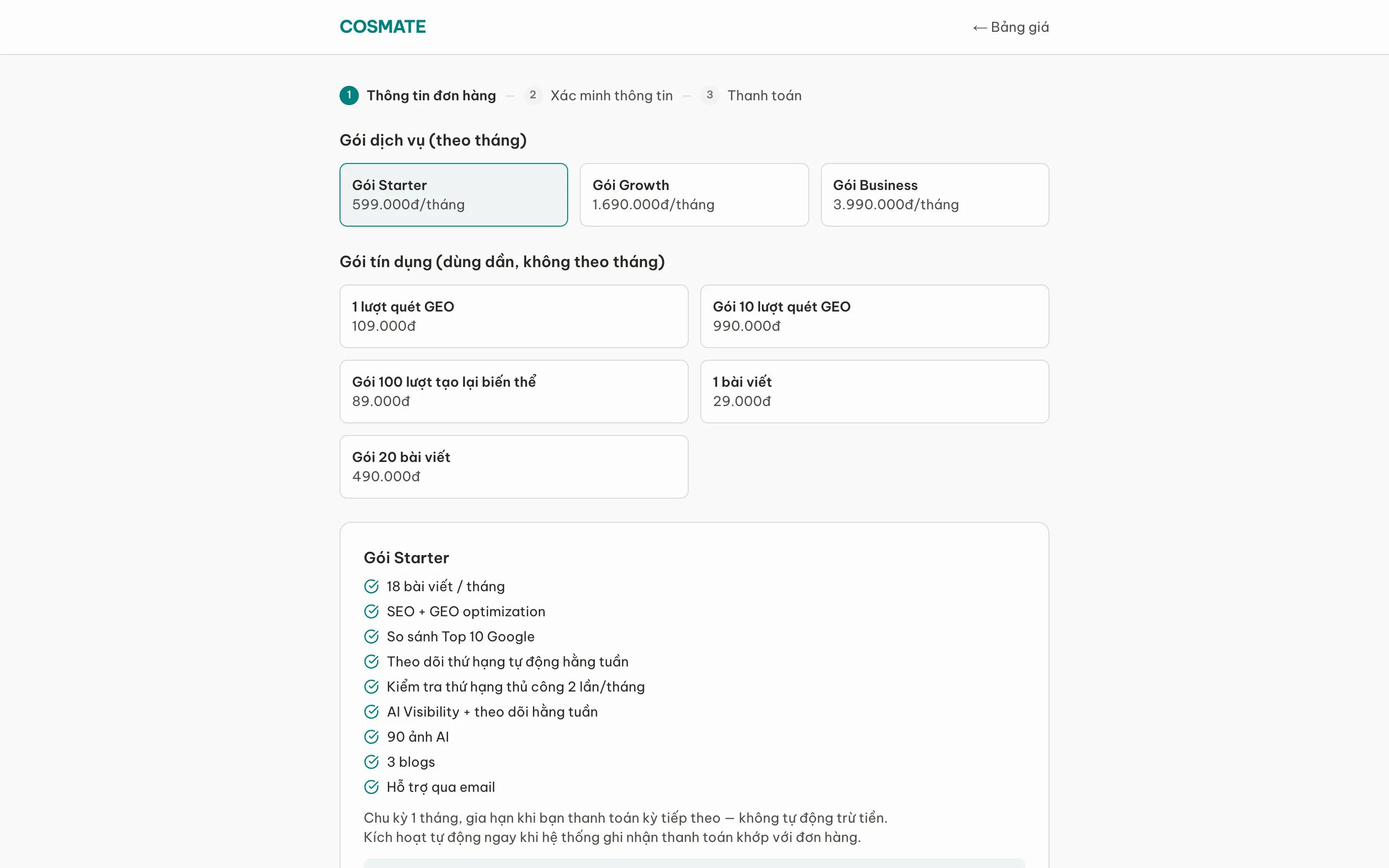This screenshot has height=868, width=1389.
Task: Click the Gói tín dụng heading text
Action: (502, 262)
